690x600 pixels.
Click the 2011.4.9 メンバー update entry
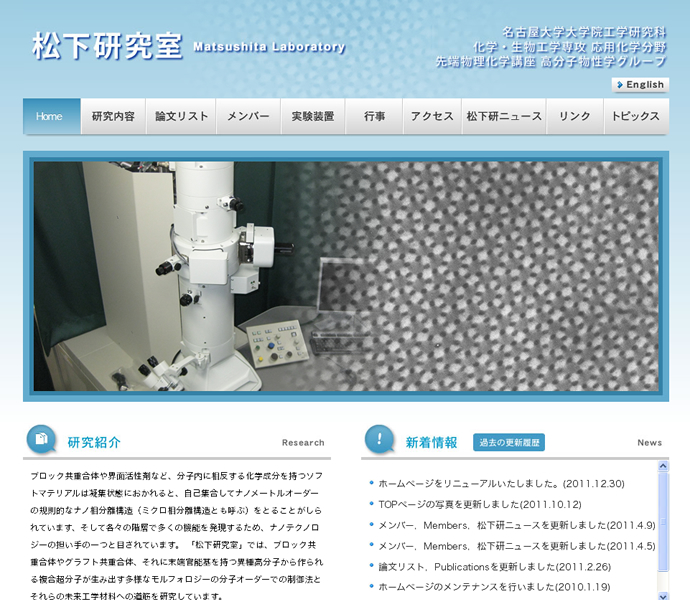517,525
